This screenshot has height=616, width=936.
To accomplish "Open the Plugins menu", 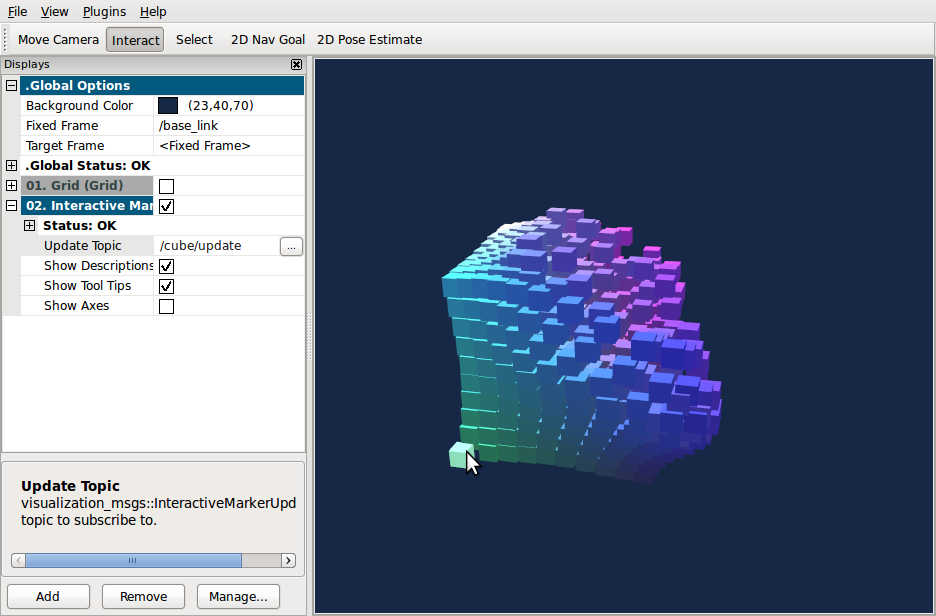I will pos(104,12).
